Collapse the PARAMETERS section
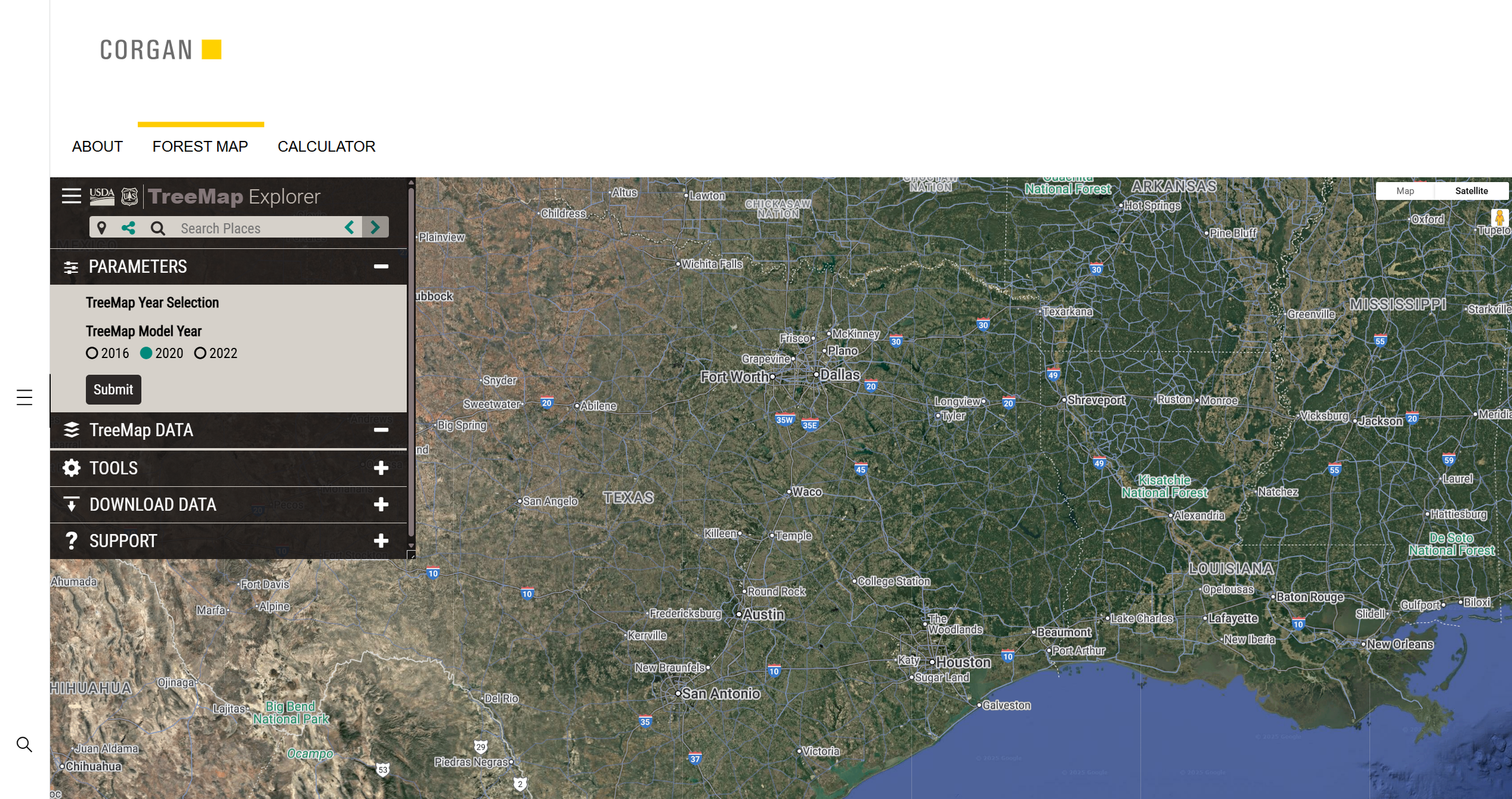The width and height of the screenshot is (1512, 799). tap(381, 267)
